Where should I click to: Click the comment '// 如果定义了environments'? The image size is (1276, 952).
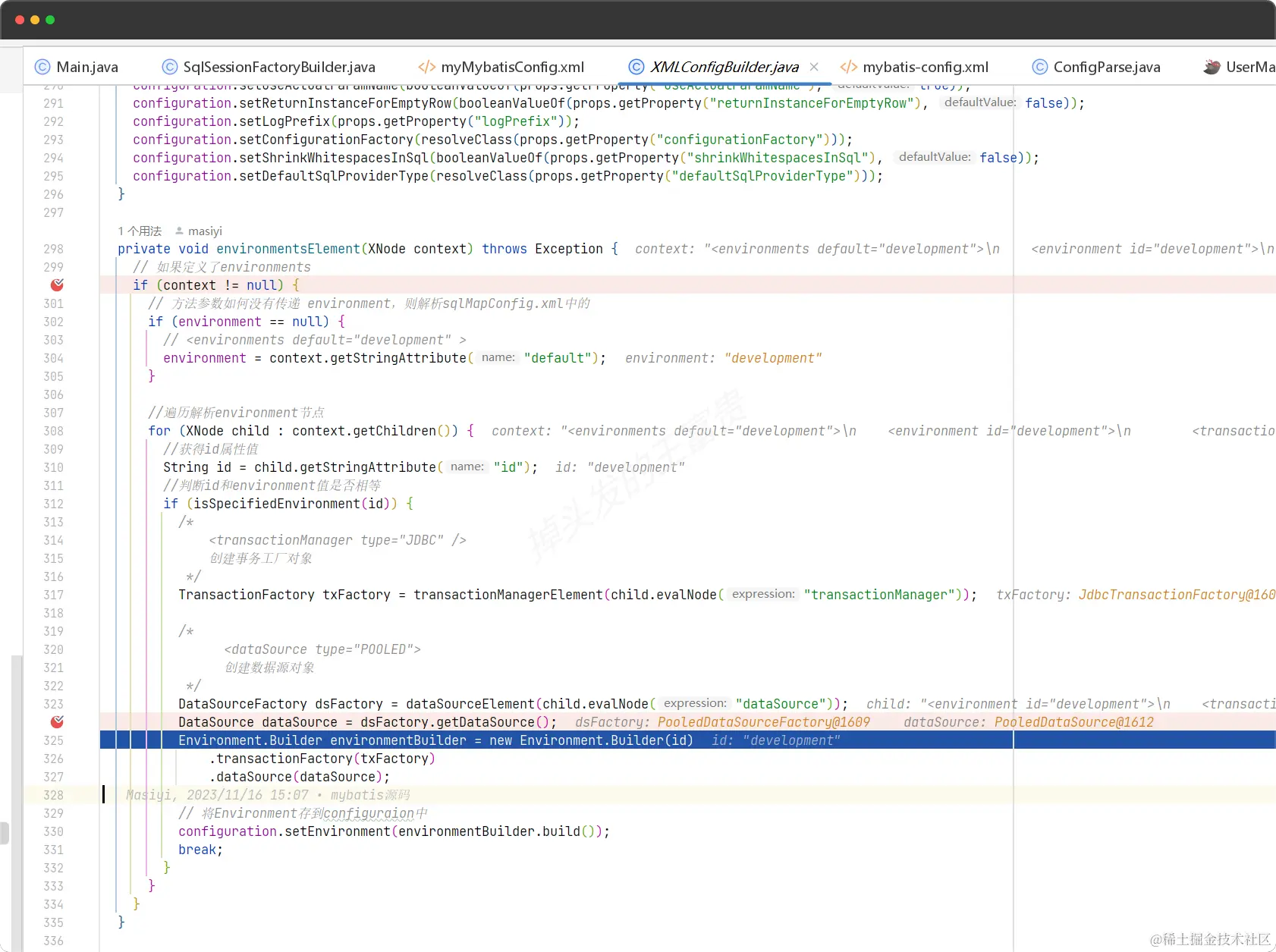[222, 267]
